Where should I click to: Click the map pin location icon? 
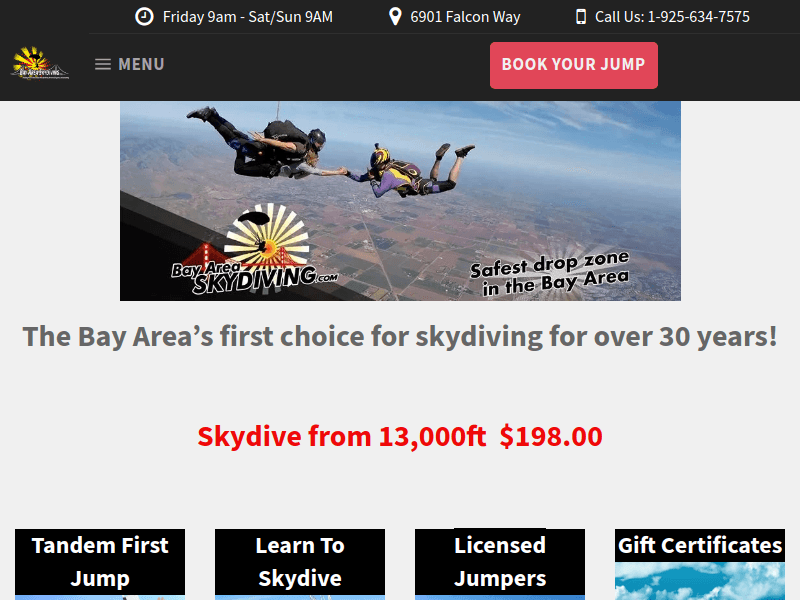395,16
